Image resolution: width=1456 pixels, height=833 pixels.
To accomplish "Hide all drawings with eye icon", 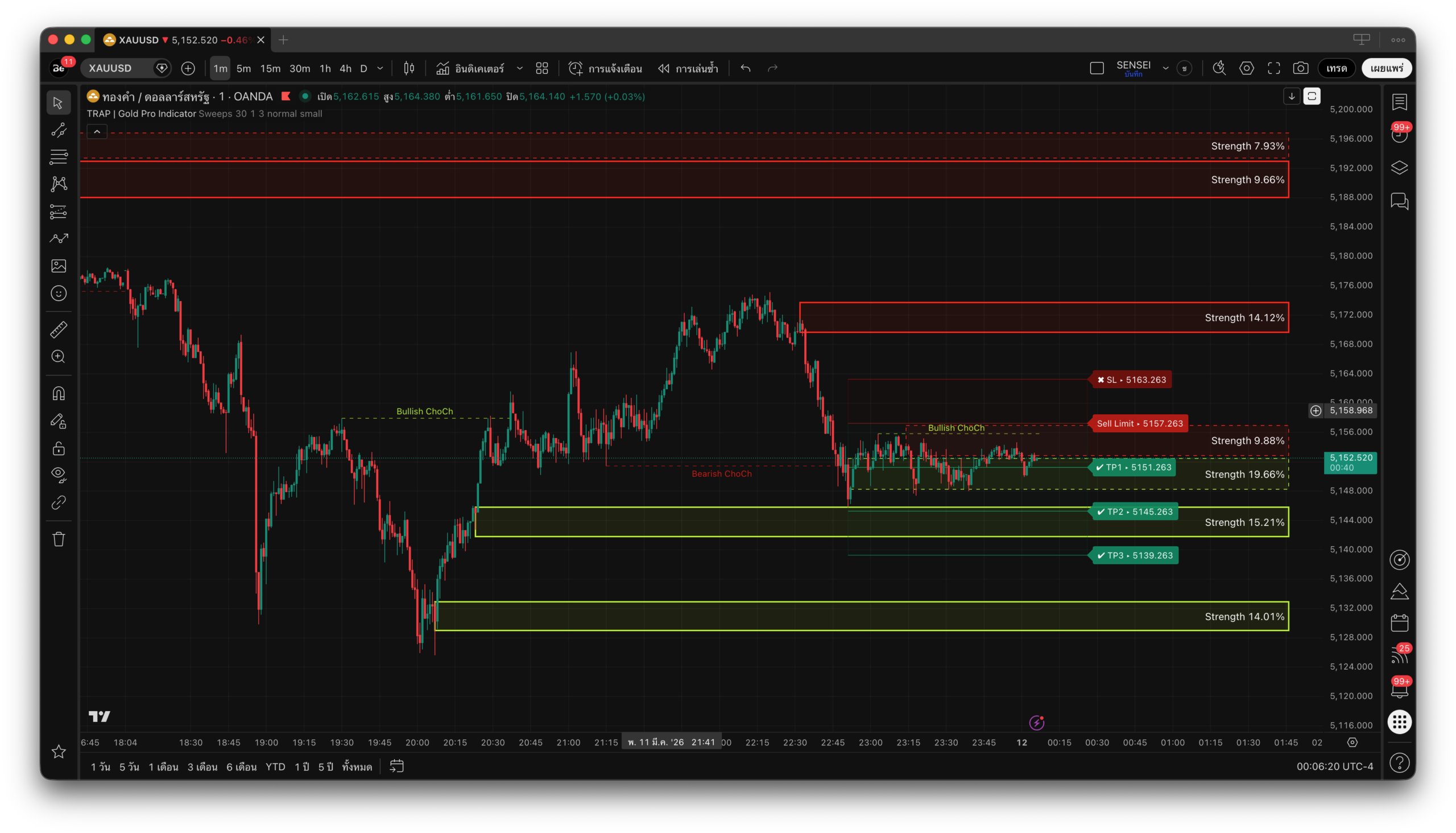I will coord(59,474).
